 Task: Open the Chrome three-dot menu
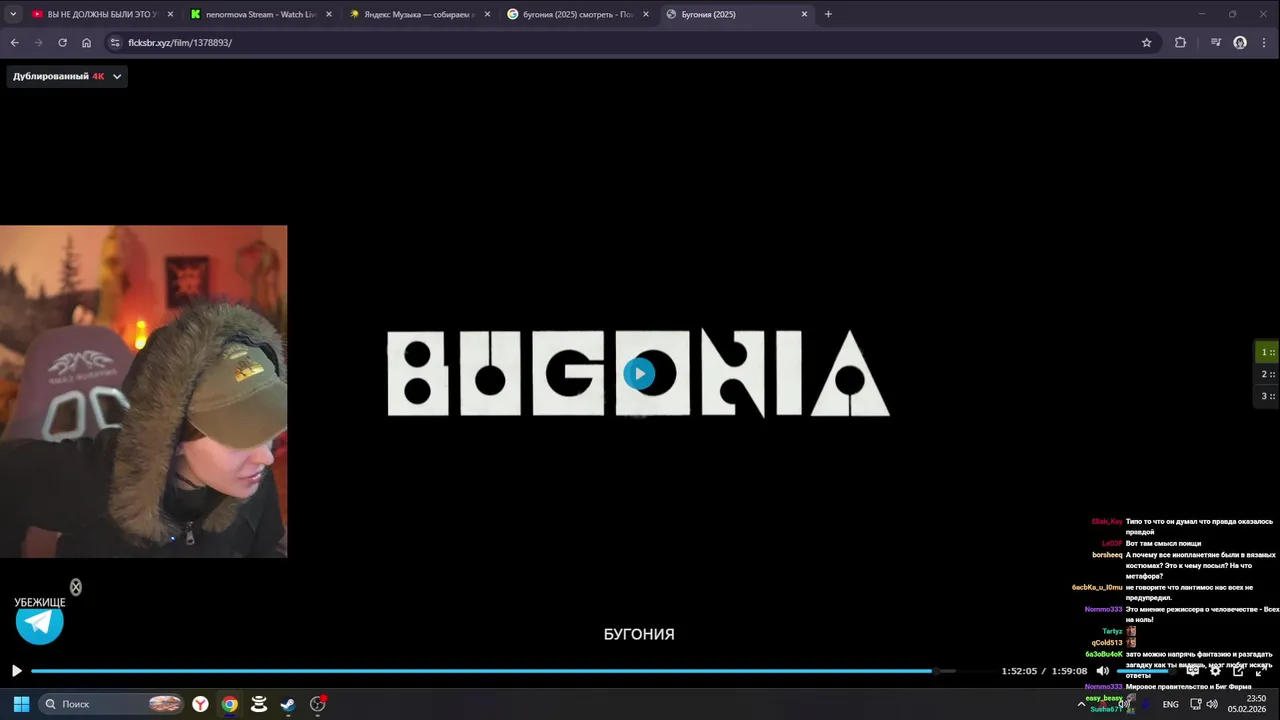(1265, 43)
